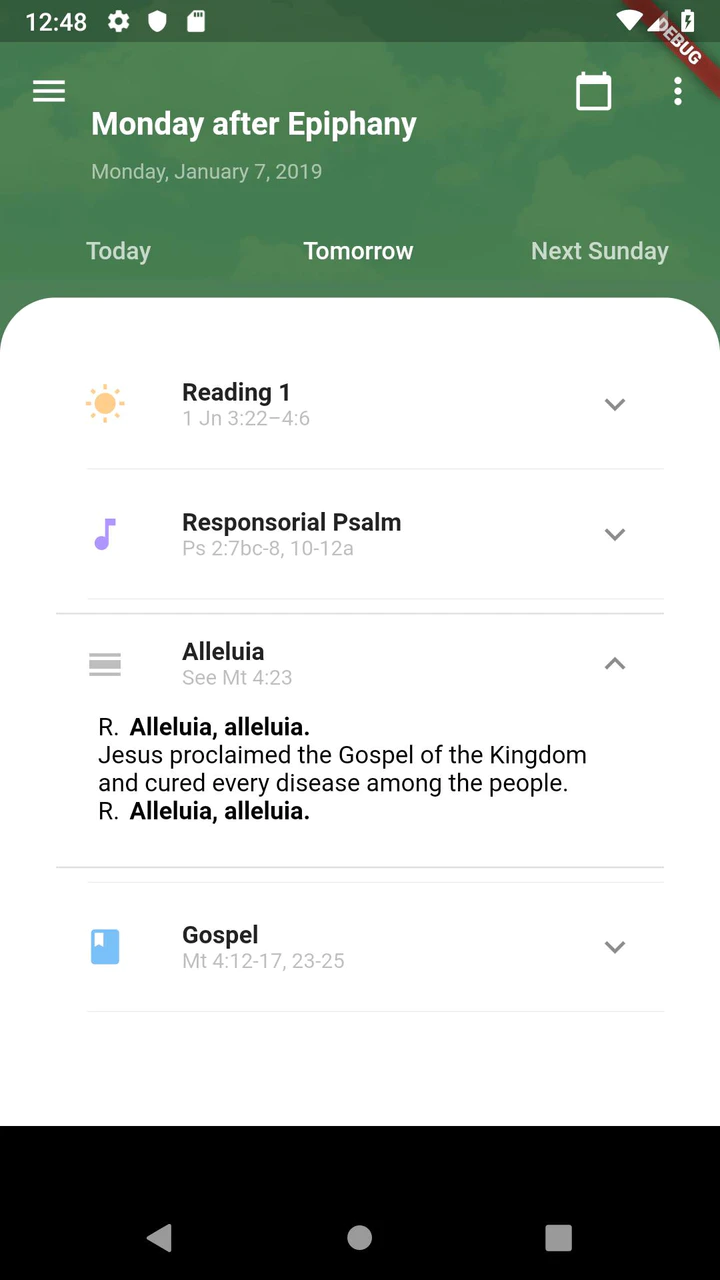This screenshot has height=1280, width=720.
Task: Open the hamburger navigation menu
Action: click(49, 92)
